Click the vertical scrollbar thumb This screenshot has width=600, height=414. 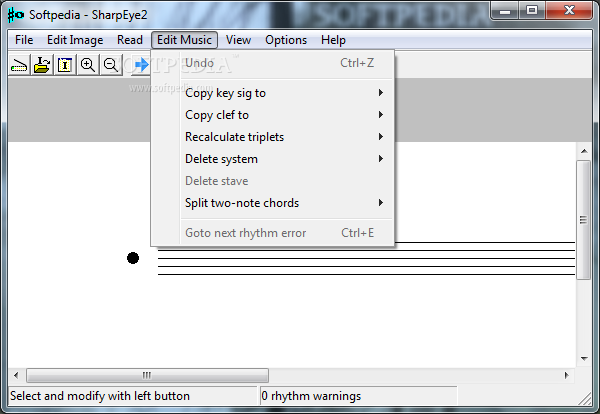click(584, 220)
